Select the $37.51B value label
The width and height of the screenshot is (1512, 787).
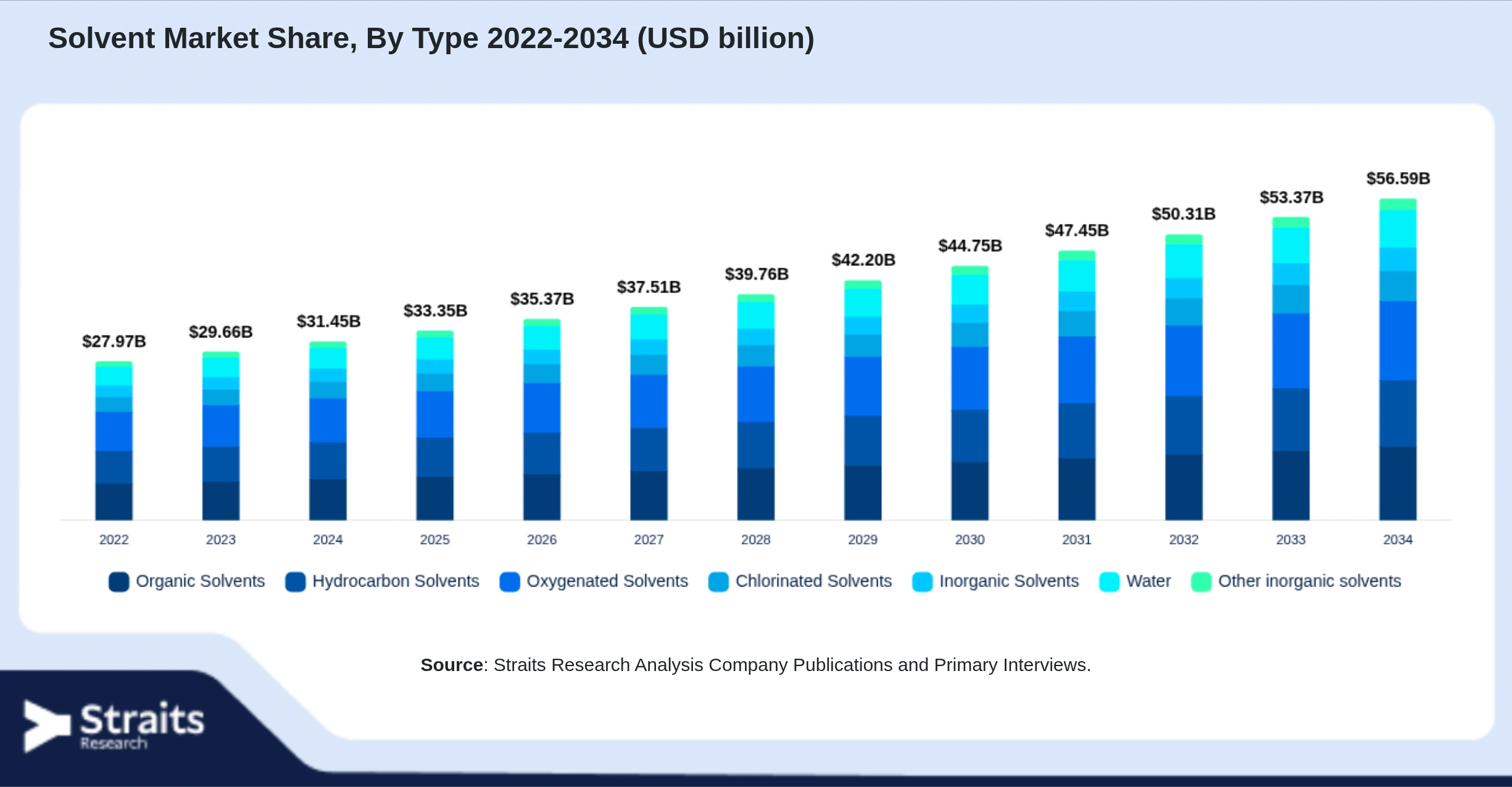click(x=649, y=287)
